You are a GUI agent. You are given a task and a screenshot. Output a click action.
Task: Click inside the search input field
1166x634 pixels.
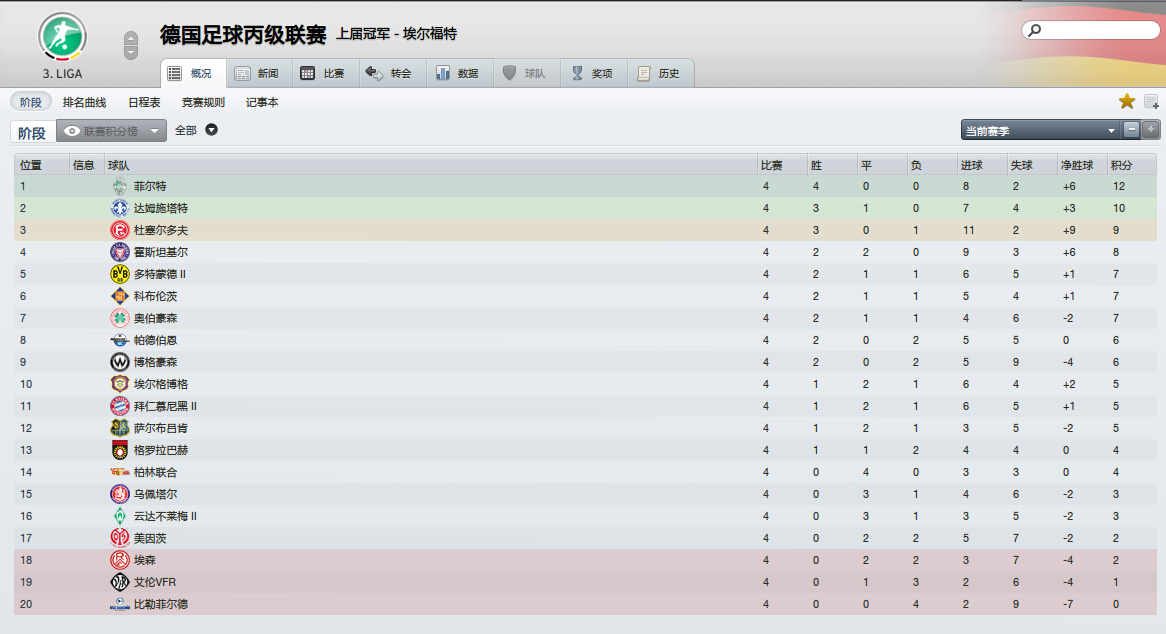1098,31
